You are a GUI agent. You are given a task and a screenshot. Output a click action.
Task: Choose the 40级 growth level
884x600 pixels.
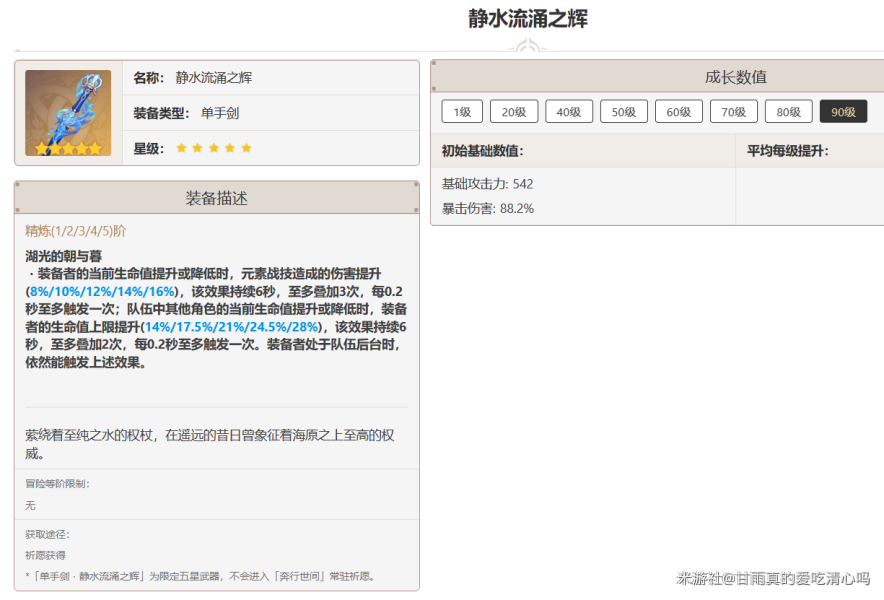(x=569, y=112)
